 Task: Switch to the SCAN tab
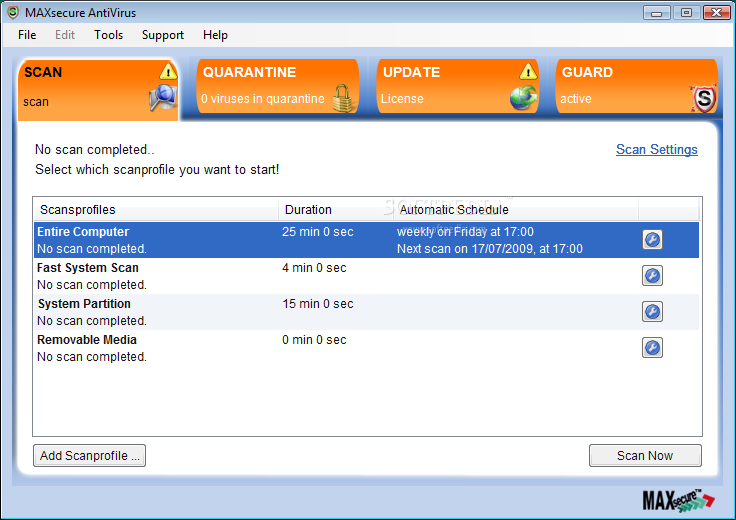[98, 90]
